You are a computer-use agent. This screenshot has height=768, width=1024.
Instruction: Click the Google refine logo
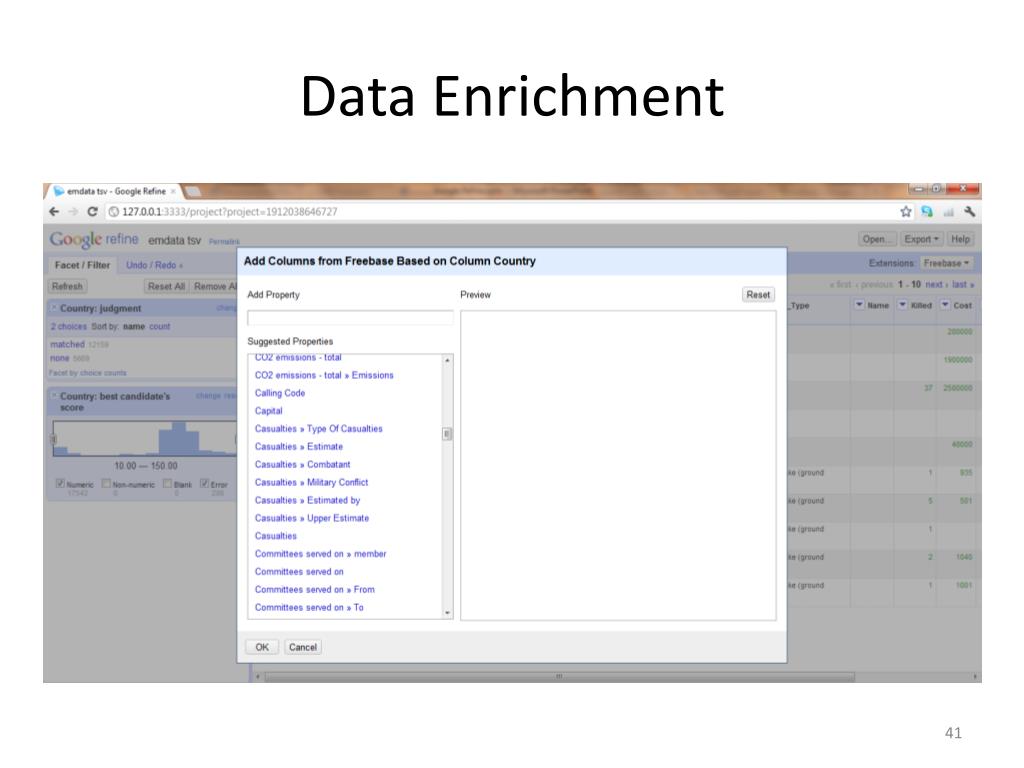coord(94,240)
